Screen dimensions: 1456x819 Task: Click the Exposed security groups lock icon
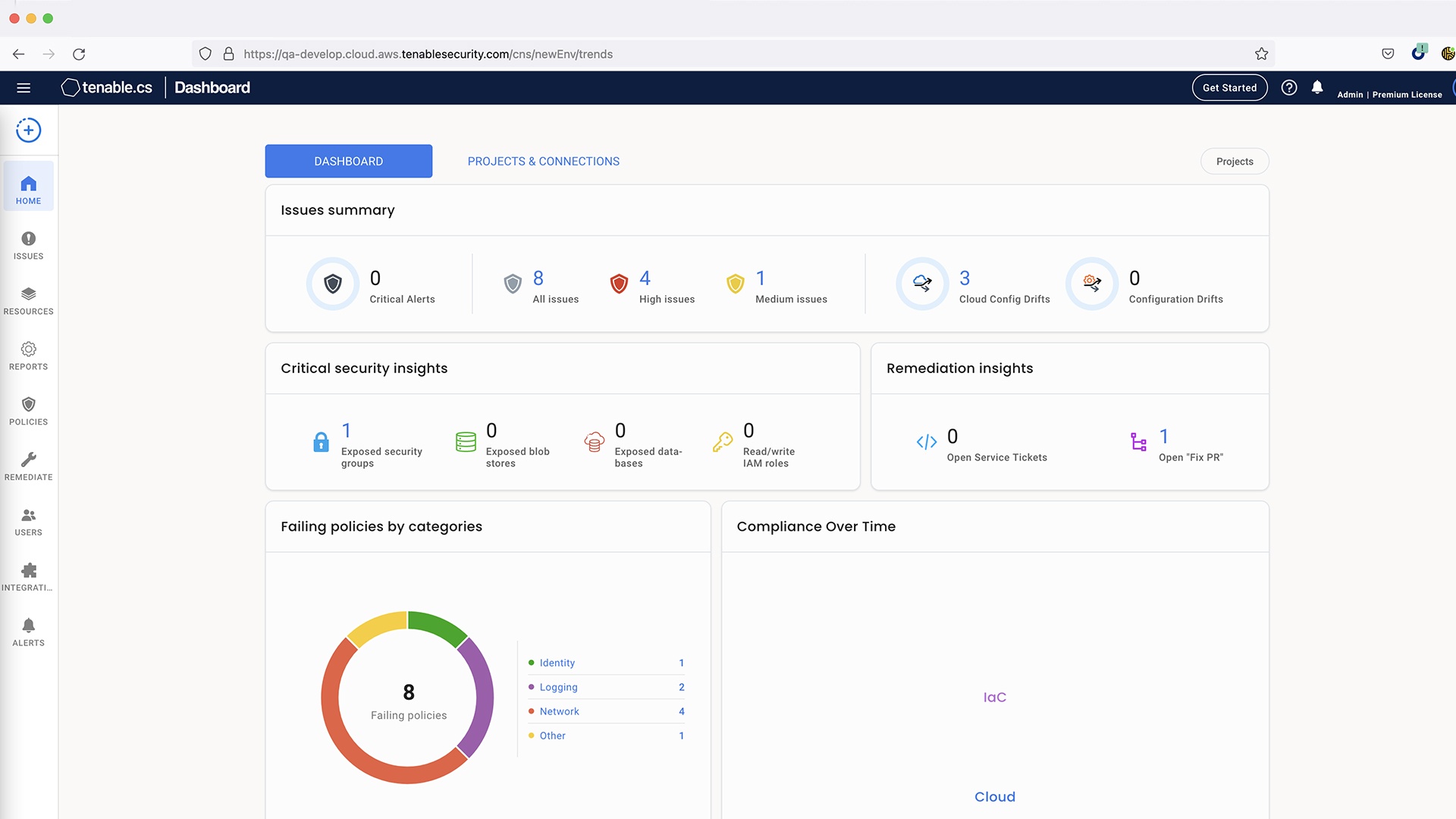pyautogui.click(x=322, y=442)
